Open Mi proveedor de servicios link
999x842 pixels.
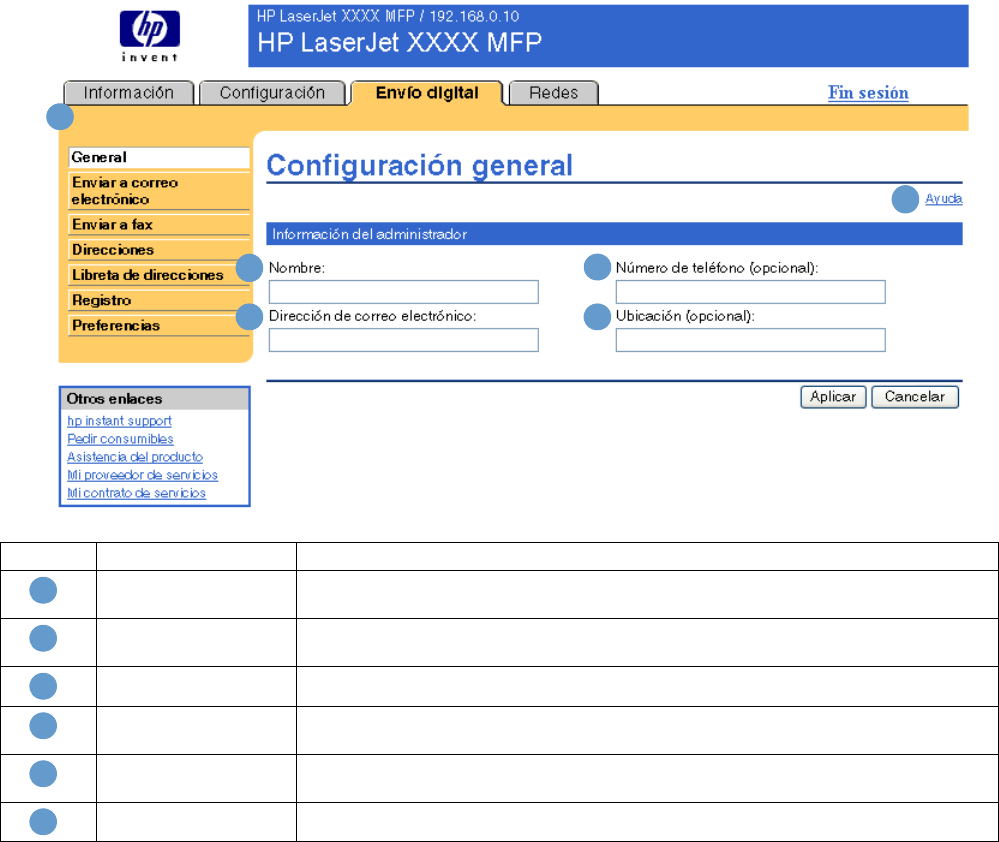coord(143,475)
